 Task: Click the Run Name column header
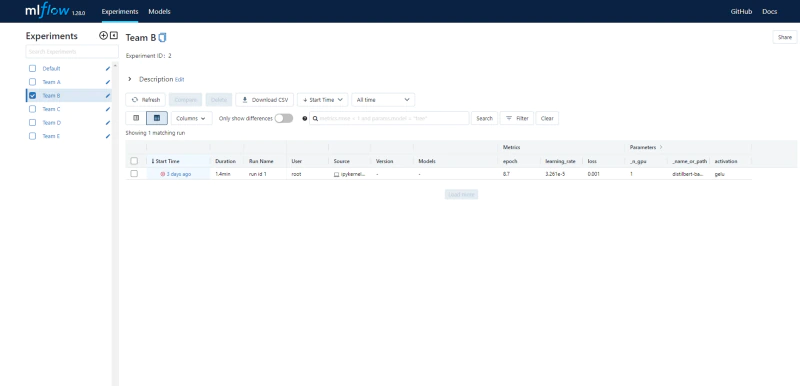coord(261,161)
